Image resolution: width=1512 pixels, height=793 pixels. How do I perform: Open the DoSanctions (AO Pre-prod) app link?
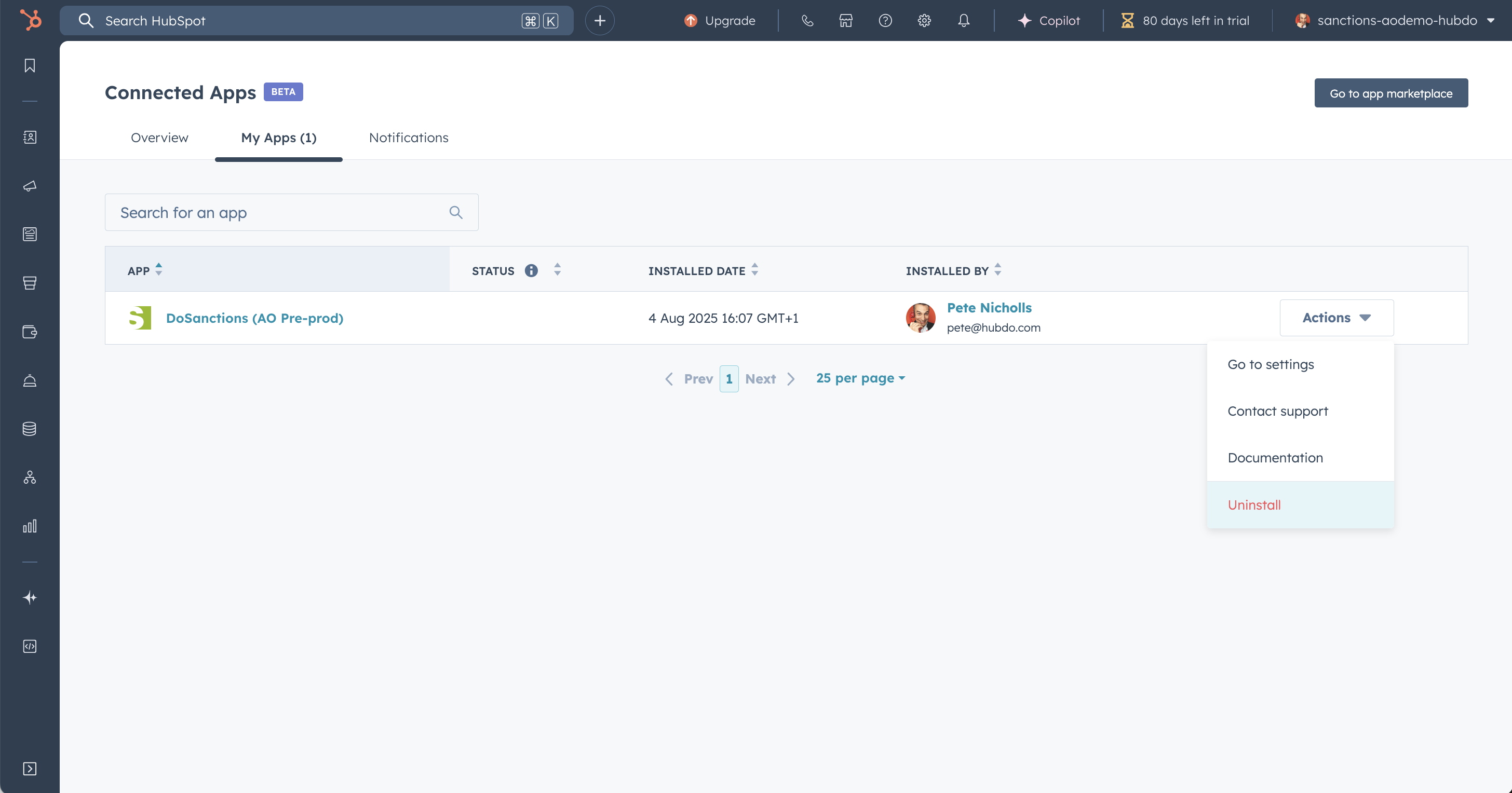255,318
